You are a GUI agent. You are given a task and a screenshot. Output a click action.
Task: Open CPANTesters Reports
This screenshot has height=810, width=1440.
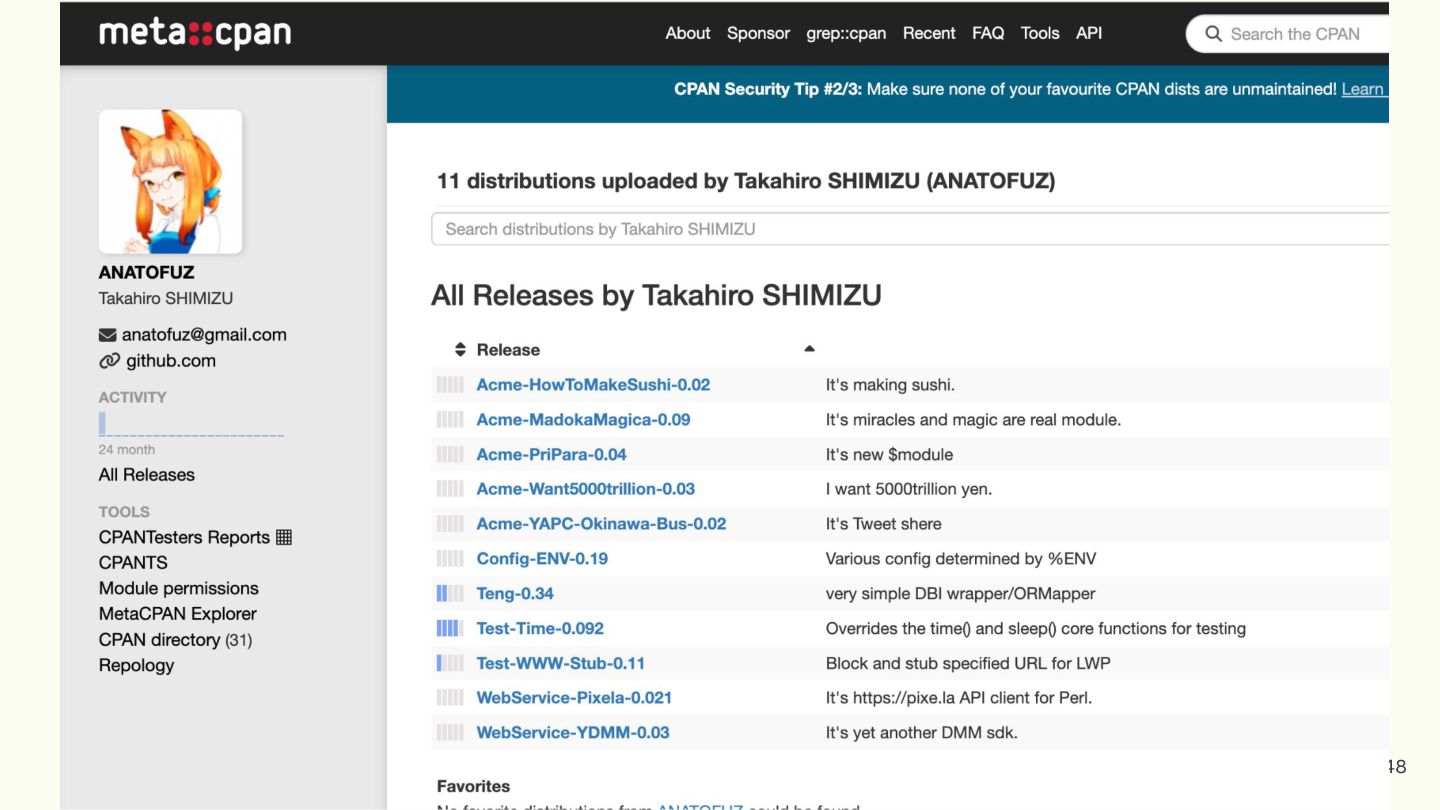[x=184, y=537]
